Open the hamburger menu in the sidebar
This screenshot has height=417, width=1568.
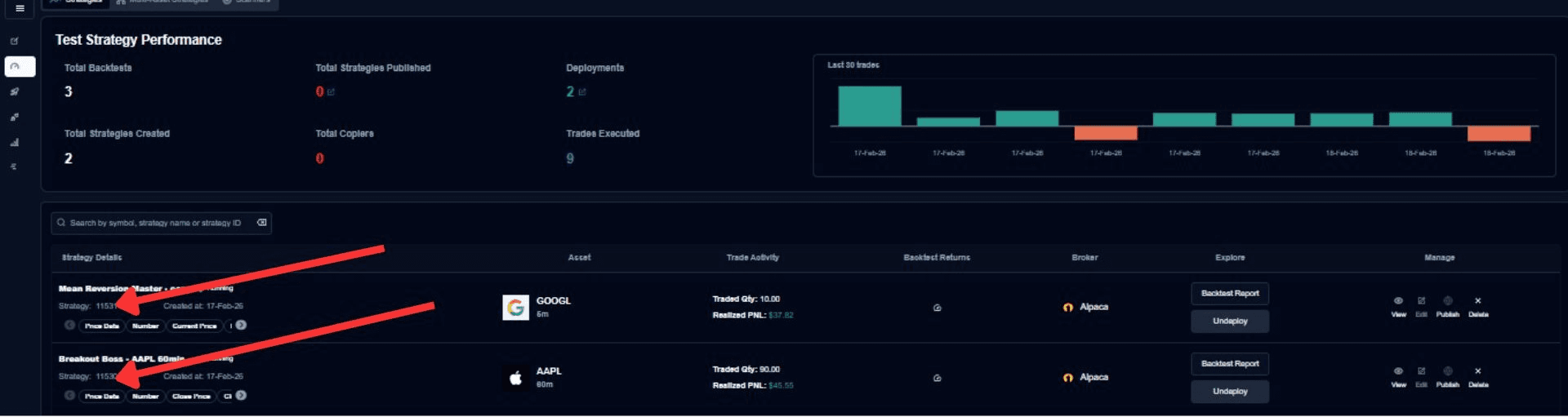pos(20,8)
